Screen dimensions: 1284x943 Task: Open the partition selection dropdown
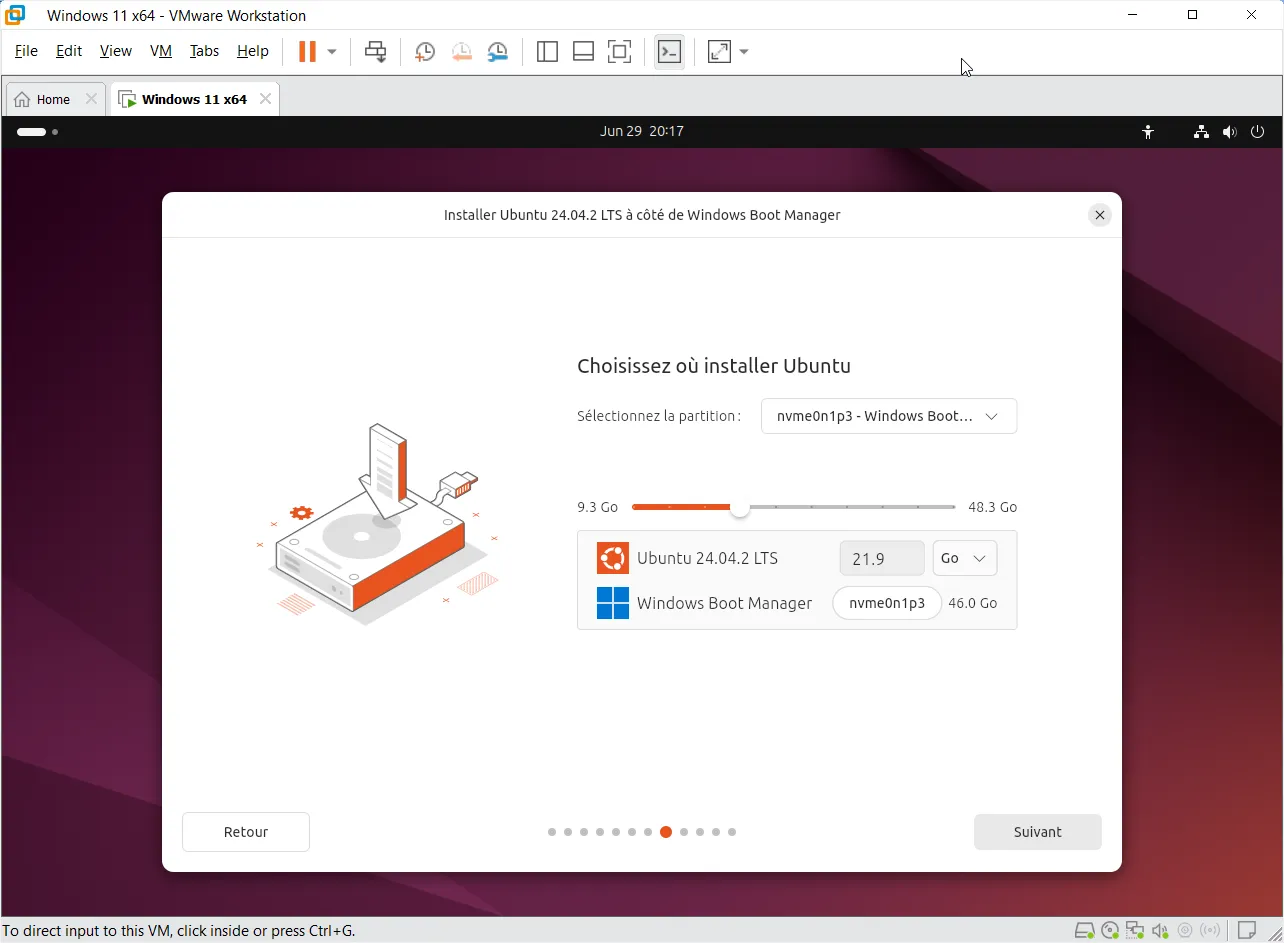[x=889, y=416]
